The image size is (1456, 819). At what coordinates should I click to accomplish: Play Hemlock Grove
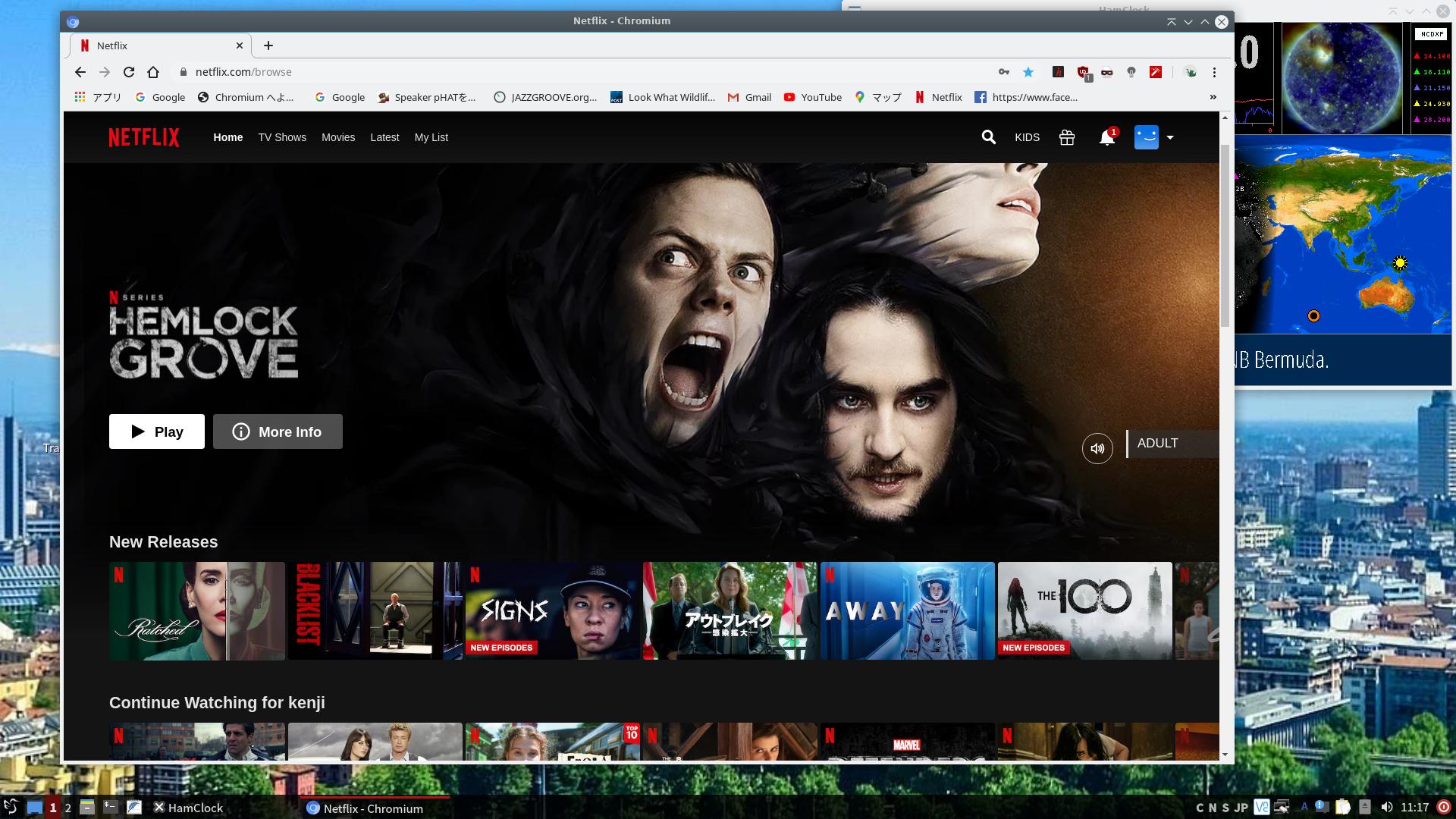pyautogui.click(x=156, y=431)
